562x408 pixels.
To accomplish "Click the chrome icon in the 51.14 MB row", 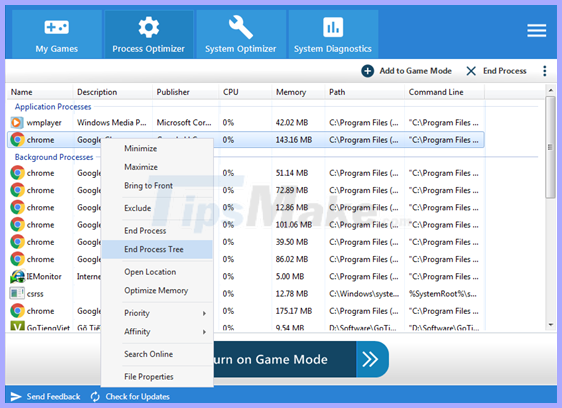I will [x=17, y=173].
